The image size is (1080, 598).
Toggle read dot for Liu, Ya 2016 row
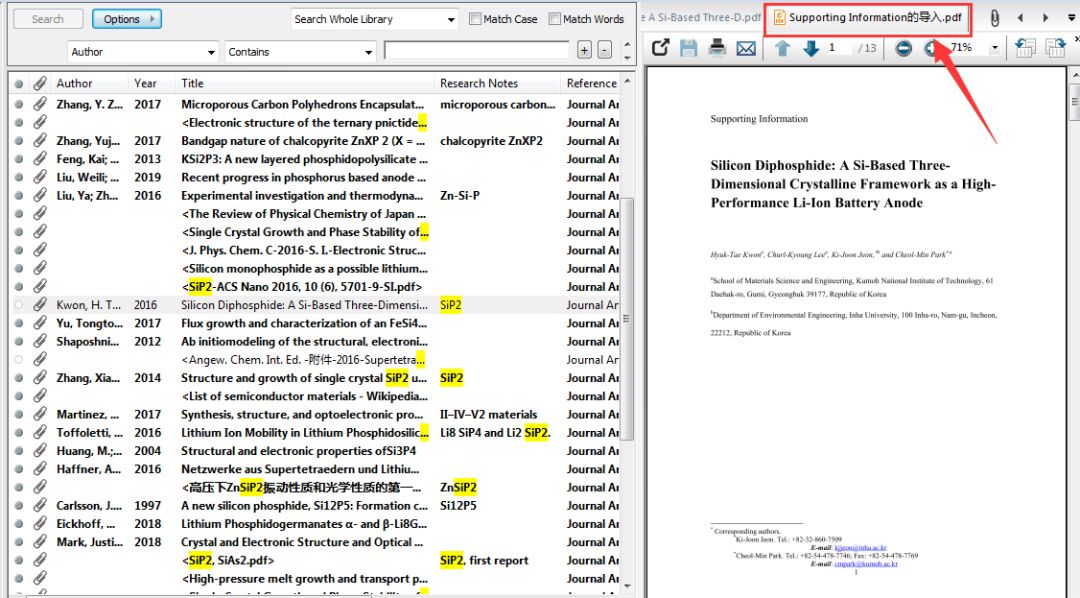pos(19,196)
